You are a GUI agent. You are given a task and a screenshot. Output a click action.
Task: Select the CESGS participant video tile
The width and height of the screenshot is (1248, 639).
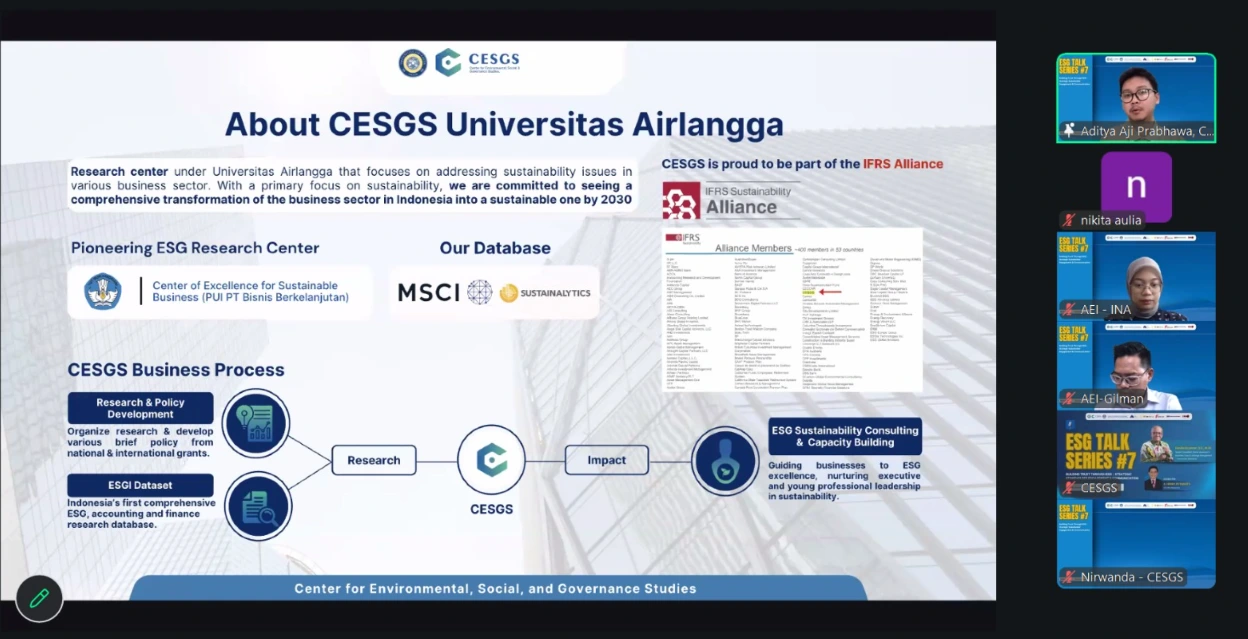[1136, 454]
